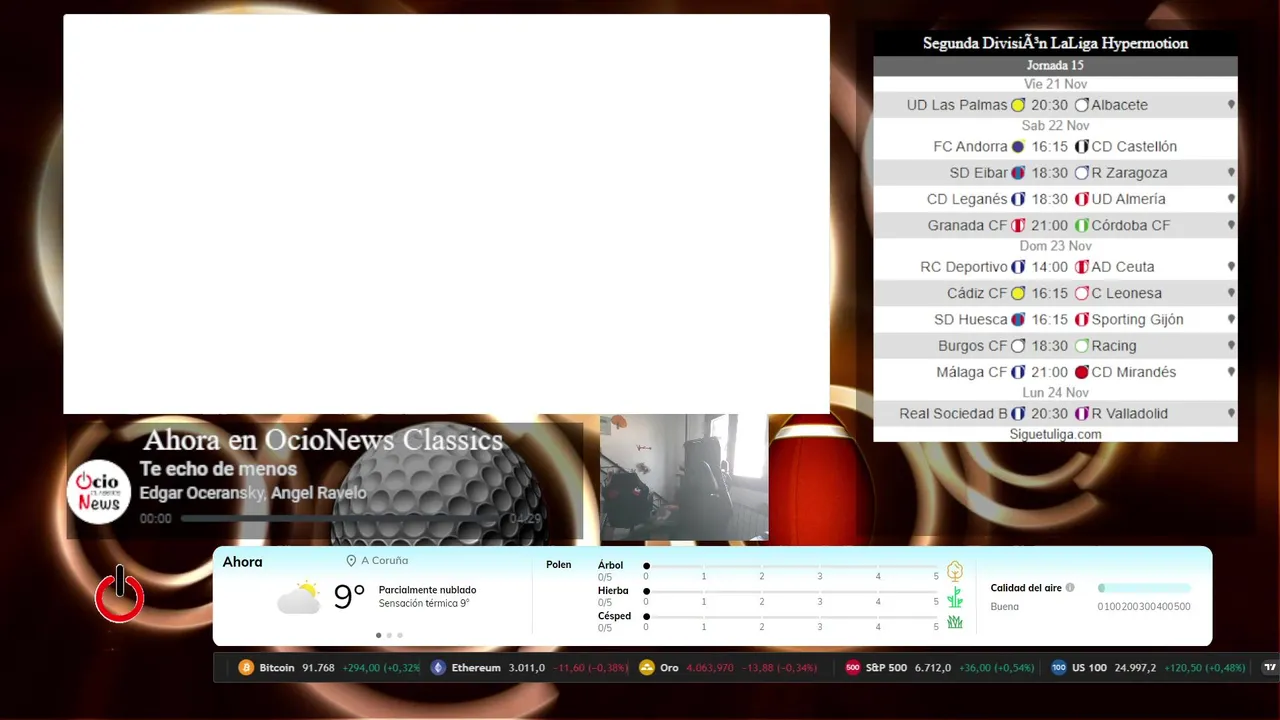Click the Hierba pollen level slider
The image size is (1280, 720).
tap(791, 591)
